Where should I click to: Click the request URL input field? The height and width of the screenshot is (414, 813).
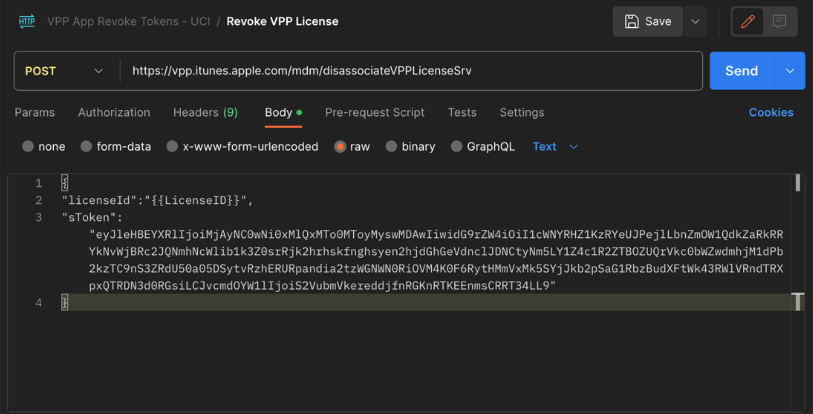(410, 71)
